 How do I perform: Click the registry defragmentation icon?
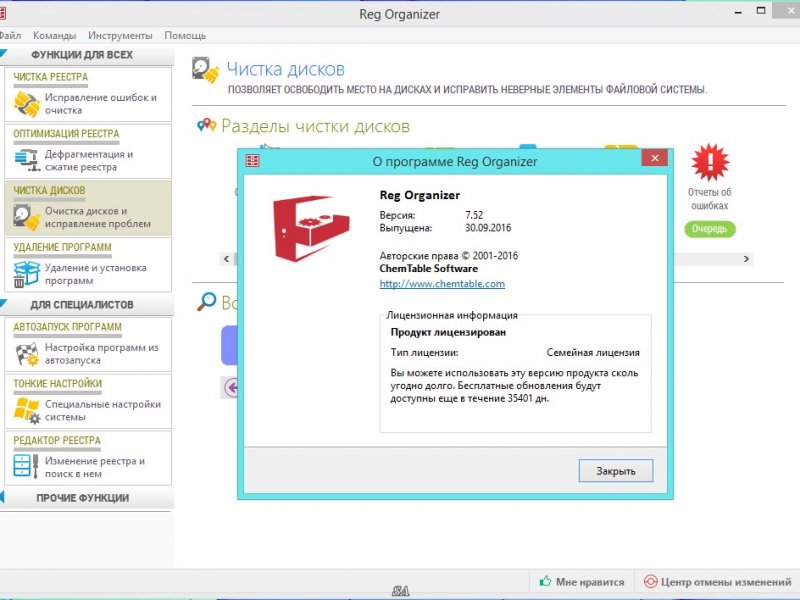pyautogui.click(x=27, y=160)
